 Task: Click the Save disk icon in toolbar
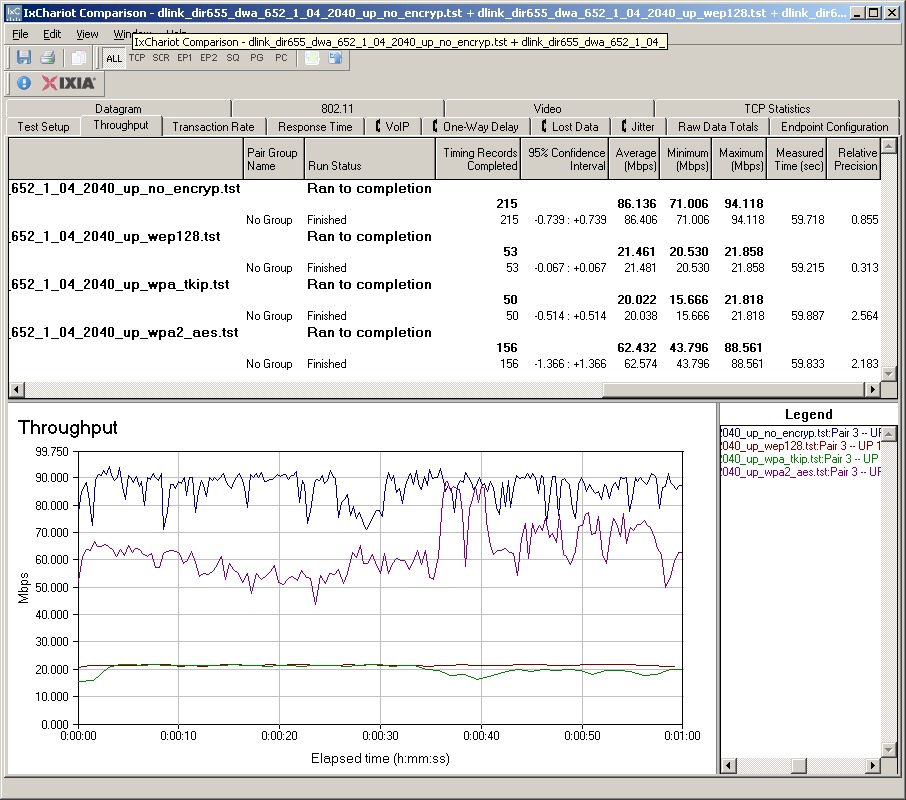pyautogui.click(x=24, y=58)
